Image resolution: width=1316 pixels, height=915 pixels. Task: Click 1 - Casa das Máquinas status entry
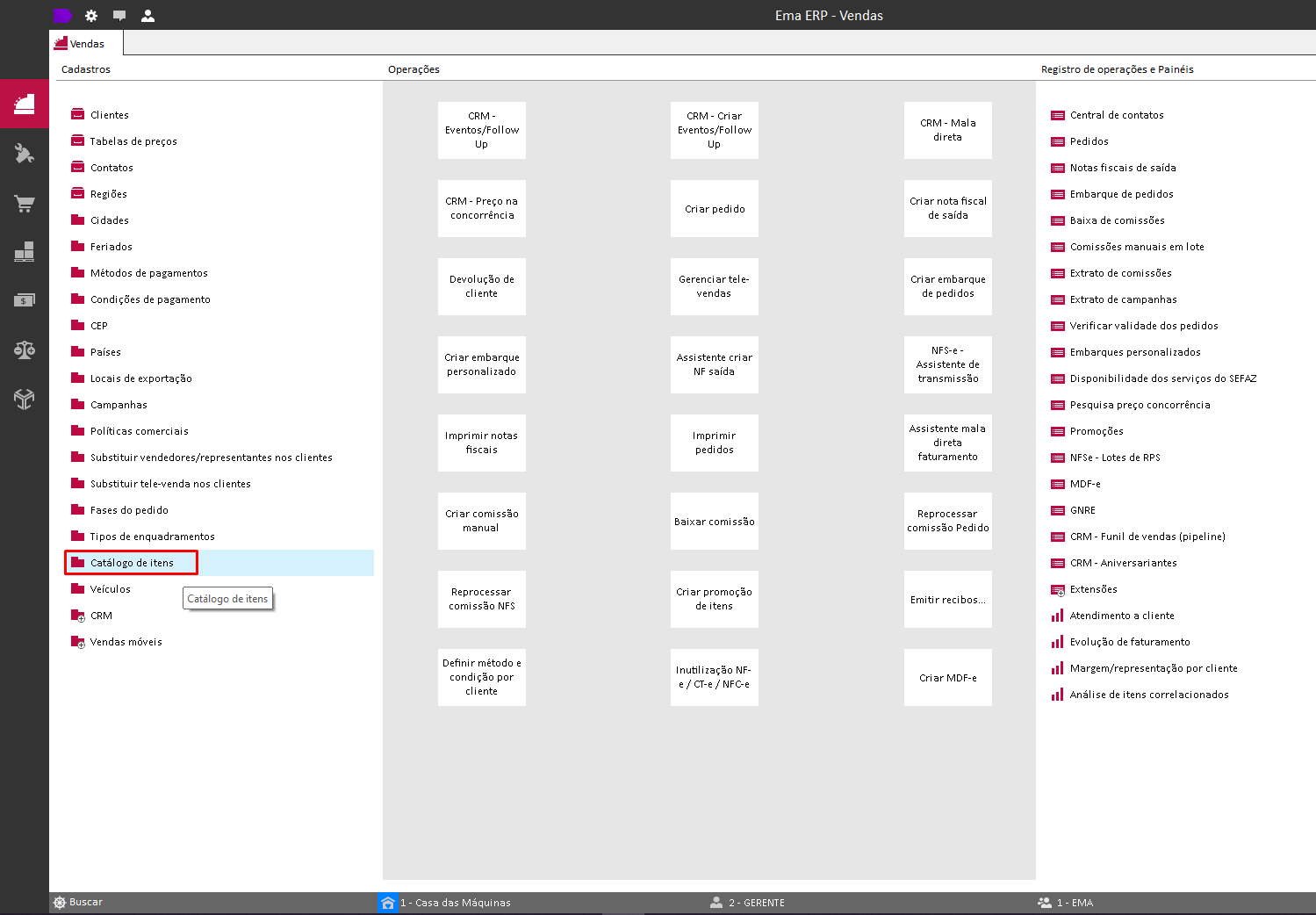[x=455, y=903]
